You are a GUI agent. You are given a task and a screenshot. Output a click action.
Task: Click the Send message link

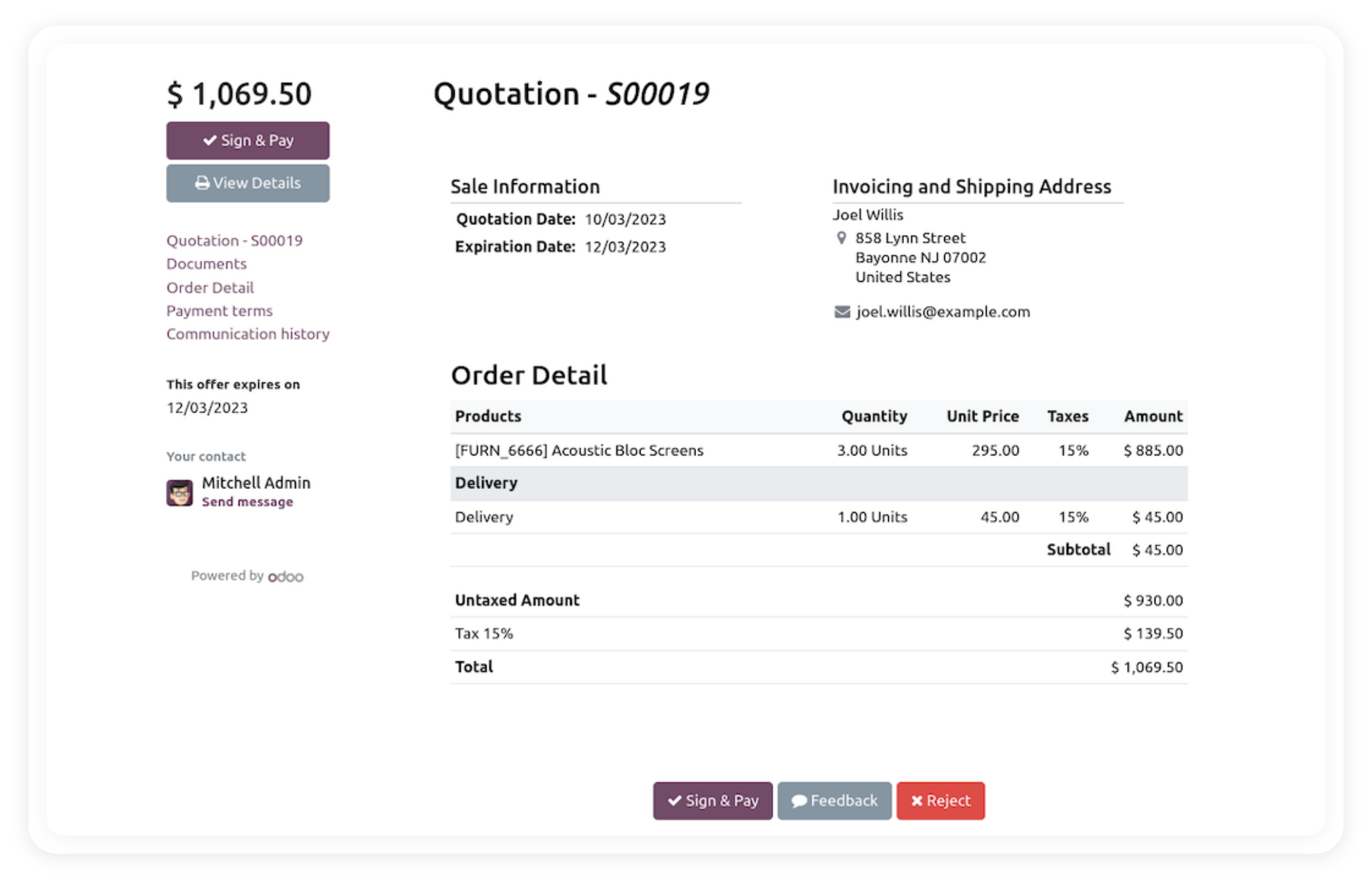tap(247, 502)
